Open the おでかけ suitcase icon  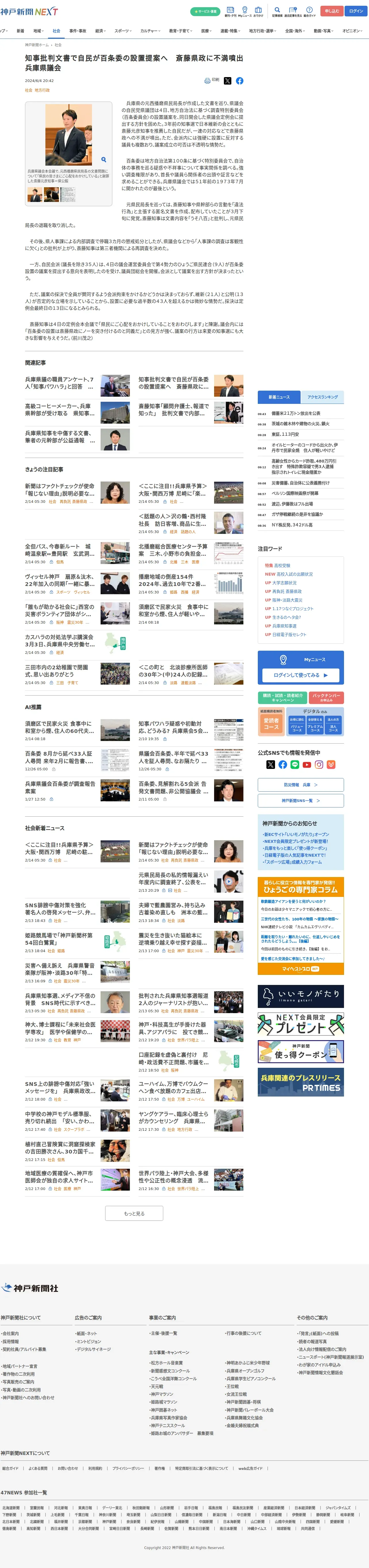pyautogui.click(x=258, y=11)
